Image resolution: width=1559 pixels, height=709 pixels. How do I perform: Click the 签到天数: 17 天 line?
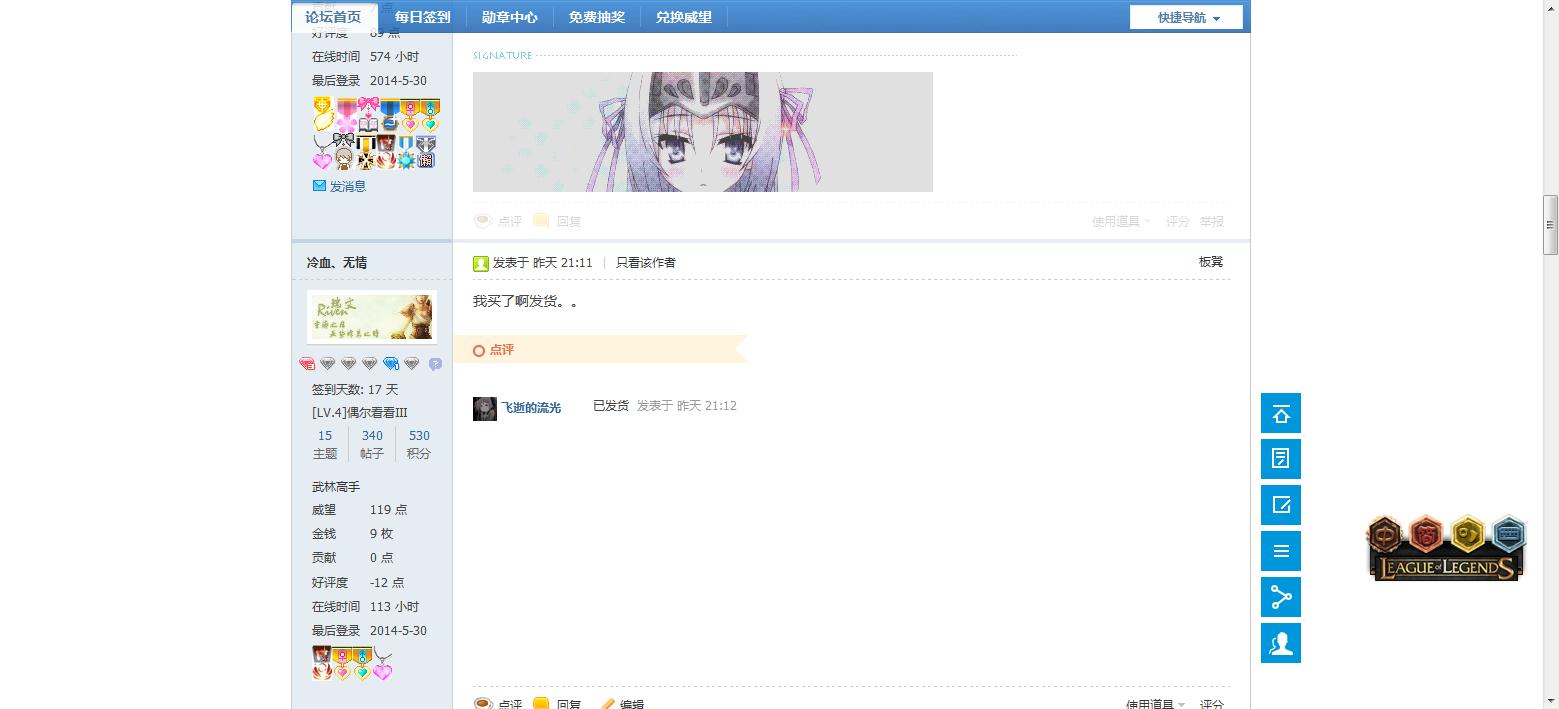click(x=355, y=390)
